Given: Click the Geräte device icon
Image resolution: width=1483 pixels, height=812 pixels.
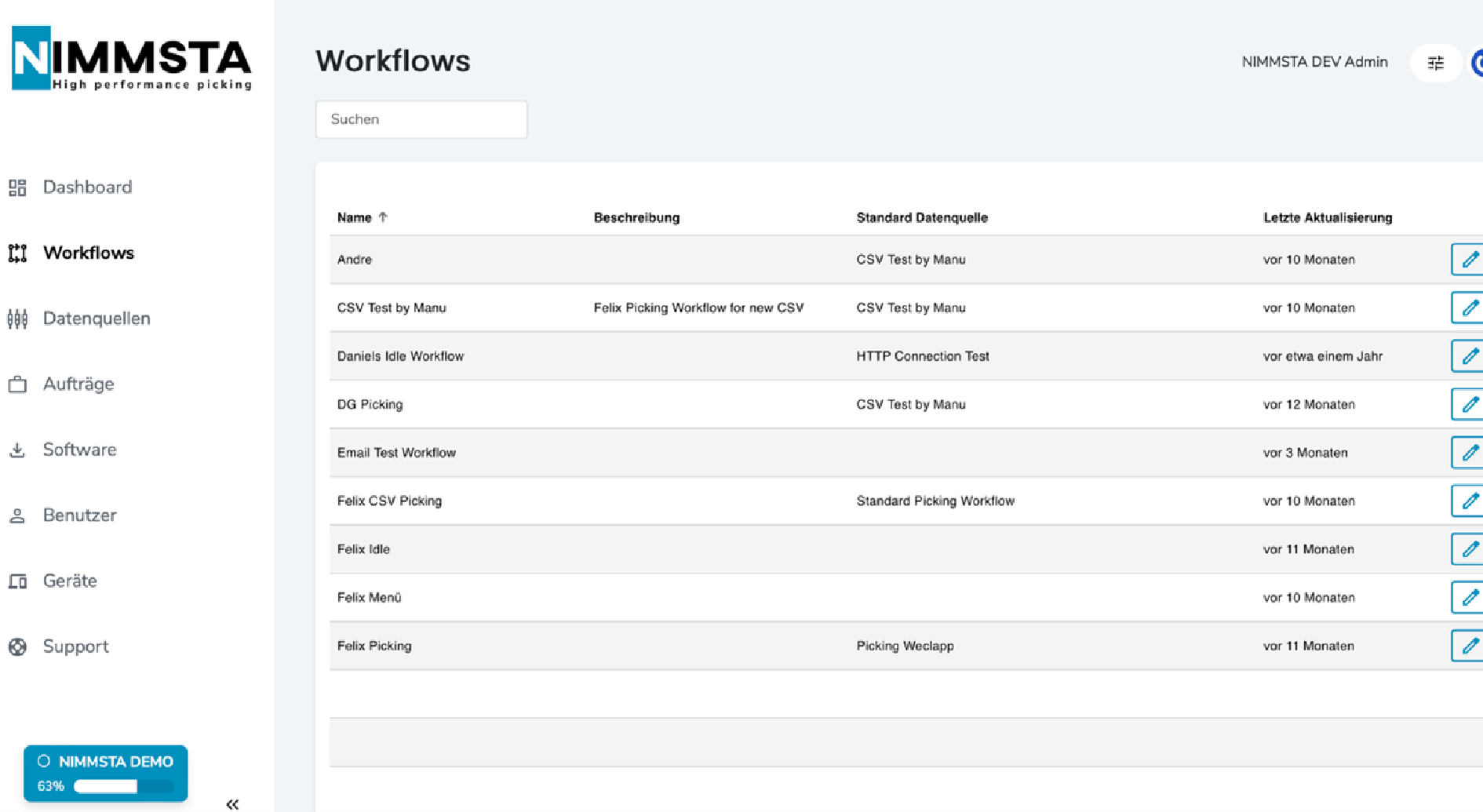Looking at the screenshot, I should coord(17,581).
